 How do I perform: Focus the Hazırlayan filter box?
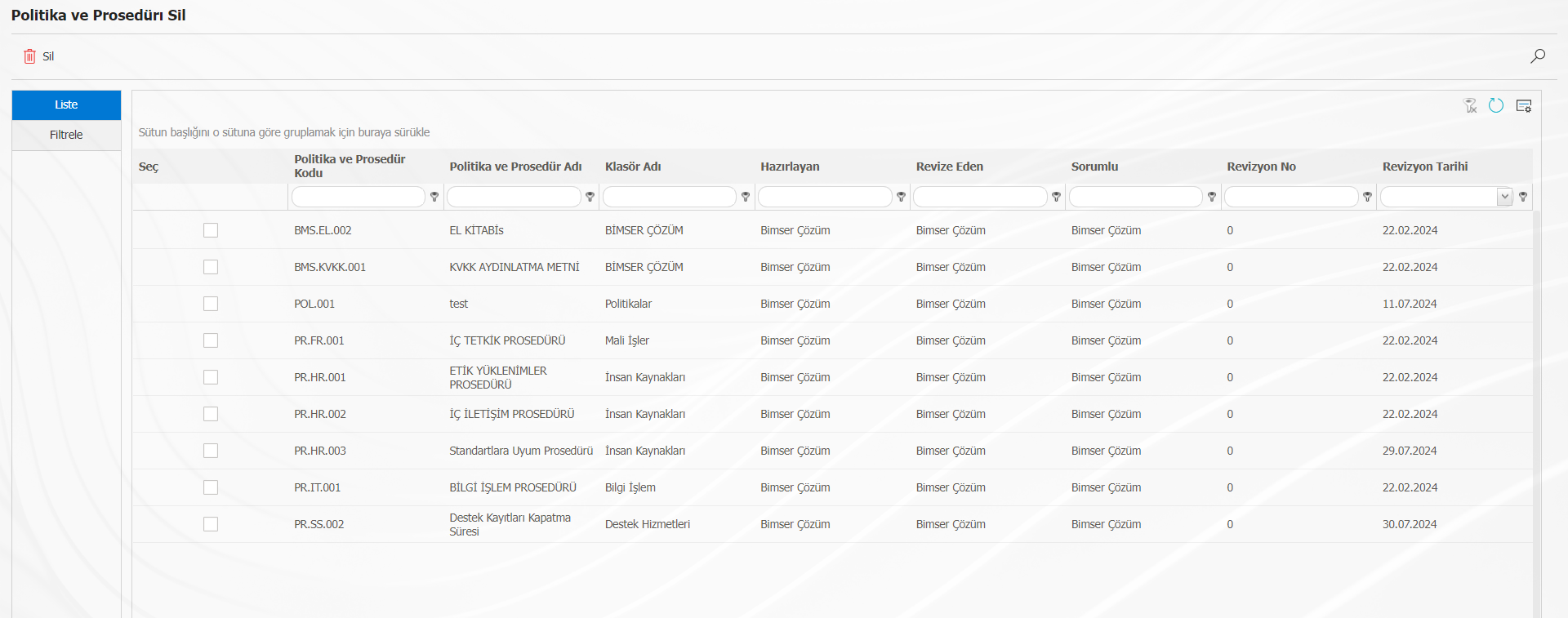click(x=825, y=197)
